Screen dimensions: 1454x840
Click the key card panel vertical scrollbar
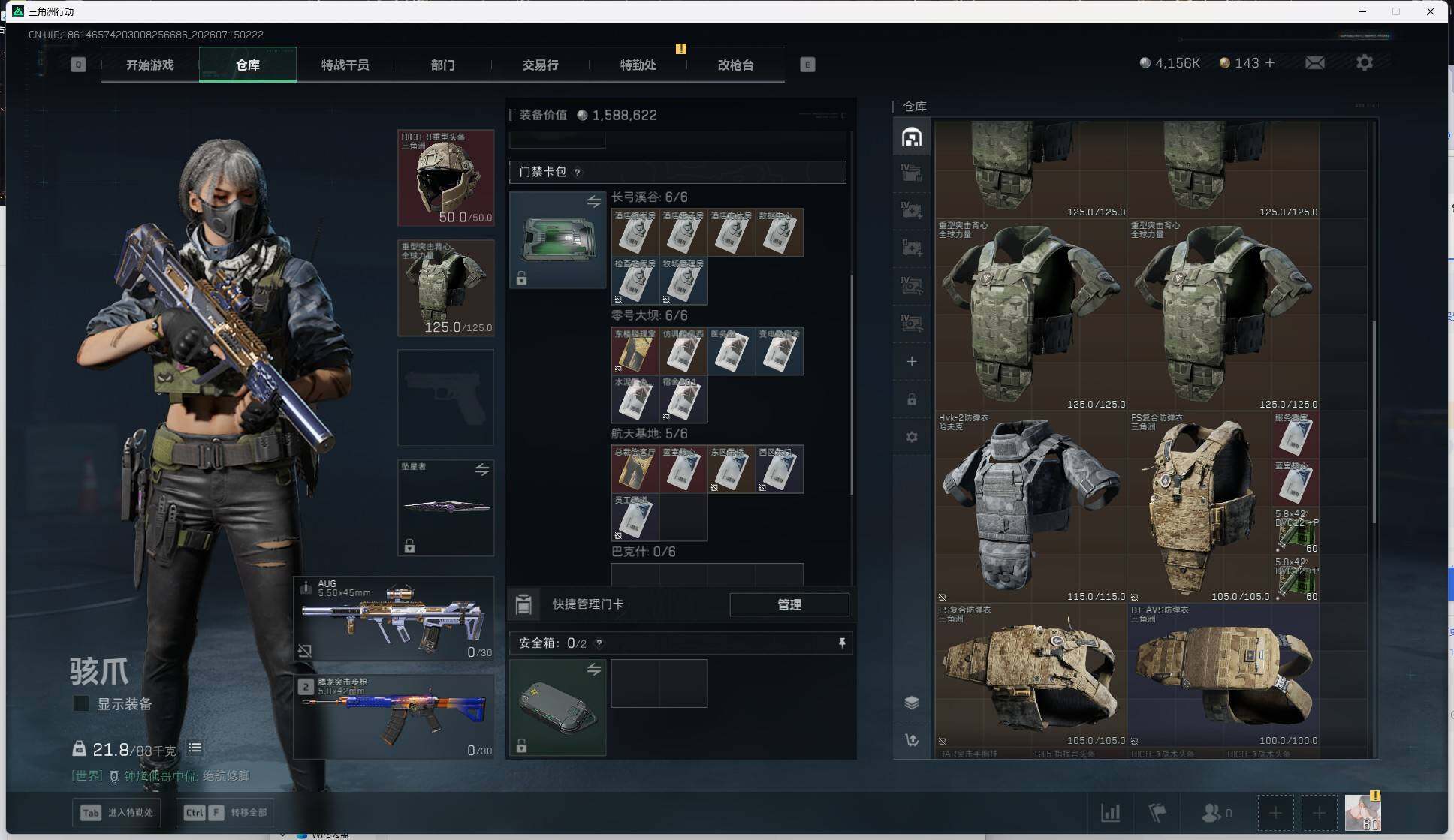tap(852, 384)
